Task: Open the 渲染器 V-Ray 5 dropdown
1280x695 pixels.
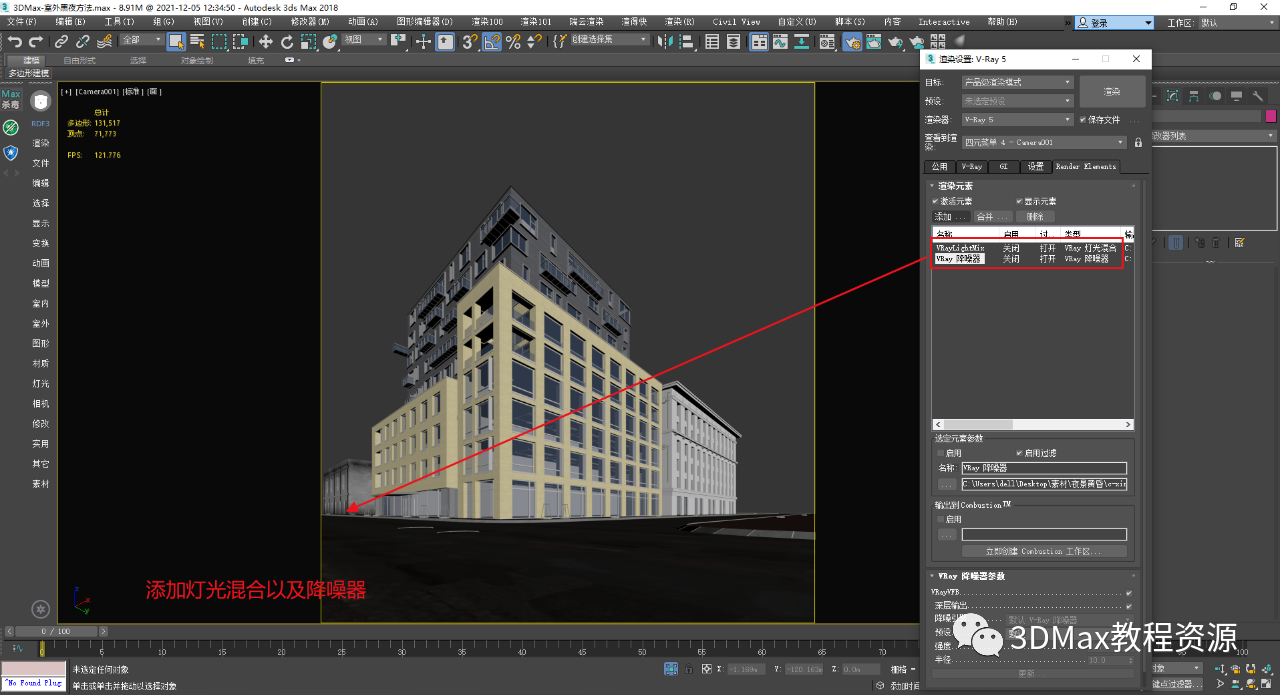Action: (1017, 120)
